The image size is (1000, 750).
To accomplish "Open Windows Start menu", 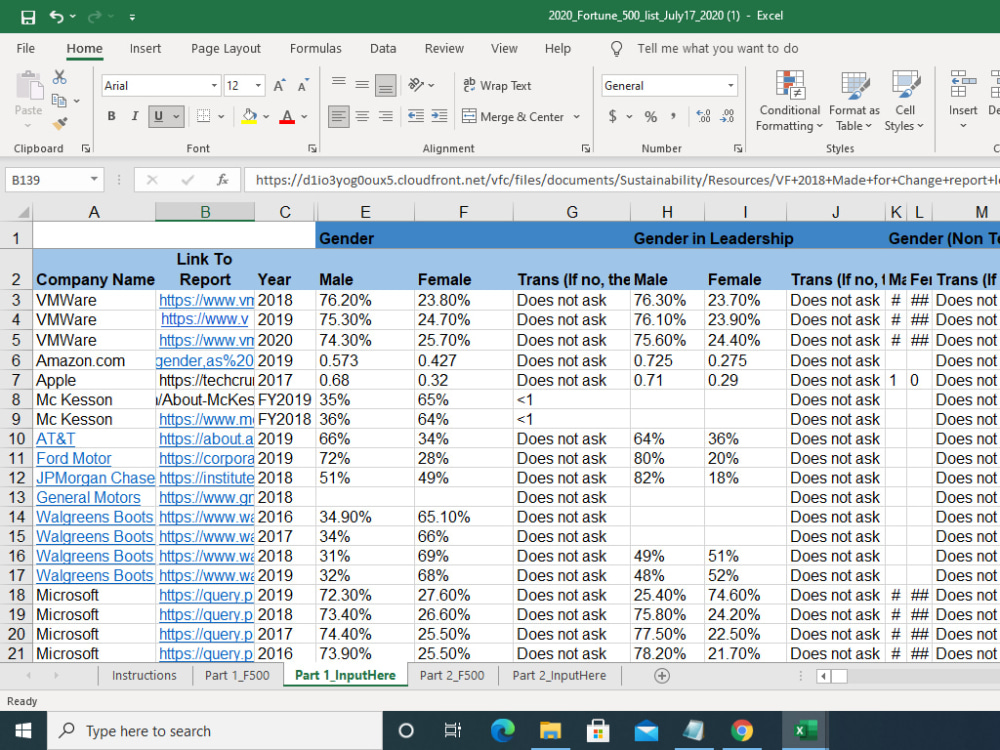I will pyautogui.click(x=23, y=731).
